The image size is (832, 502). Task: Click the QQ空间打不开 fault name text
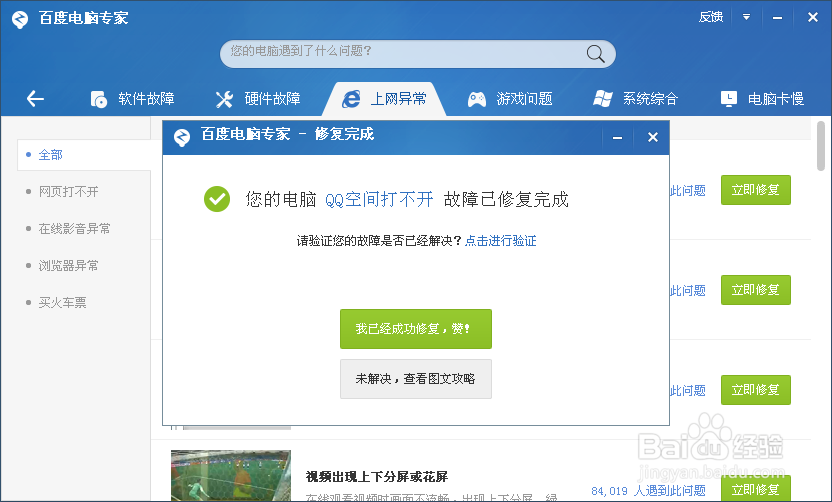(x=379, y=200)
